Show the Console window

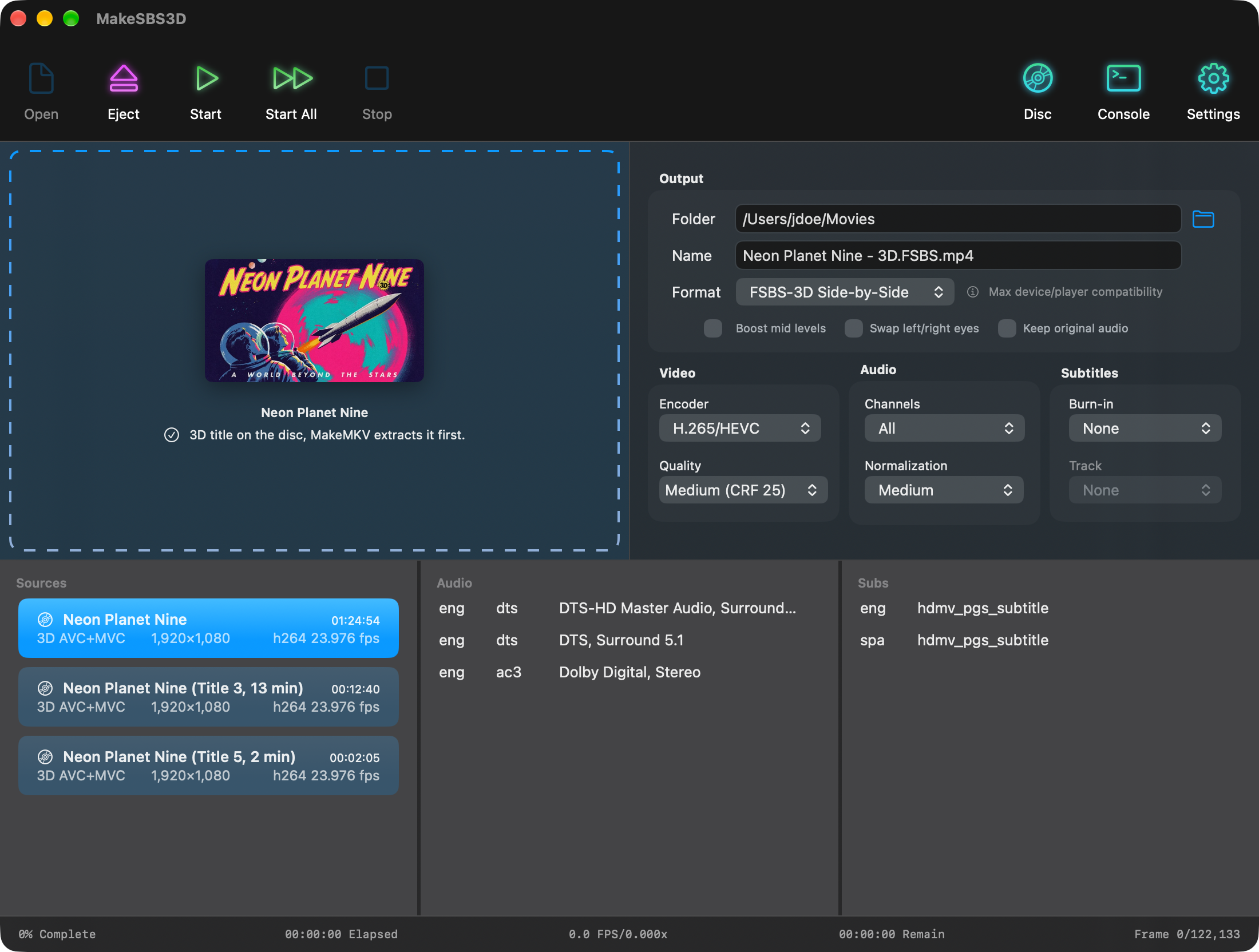[x=1123, y=78]
